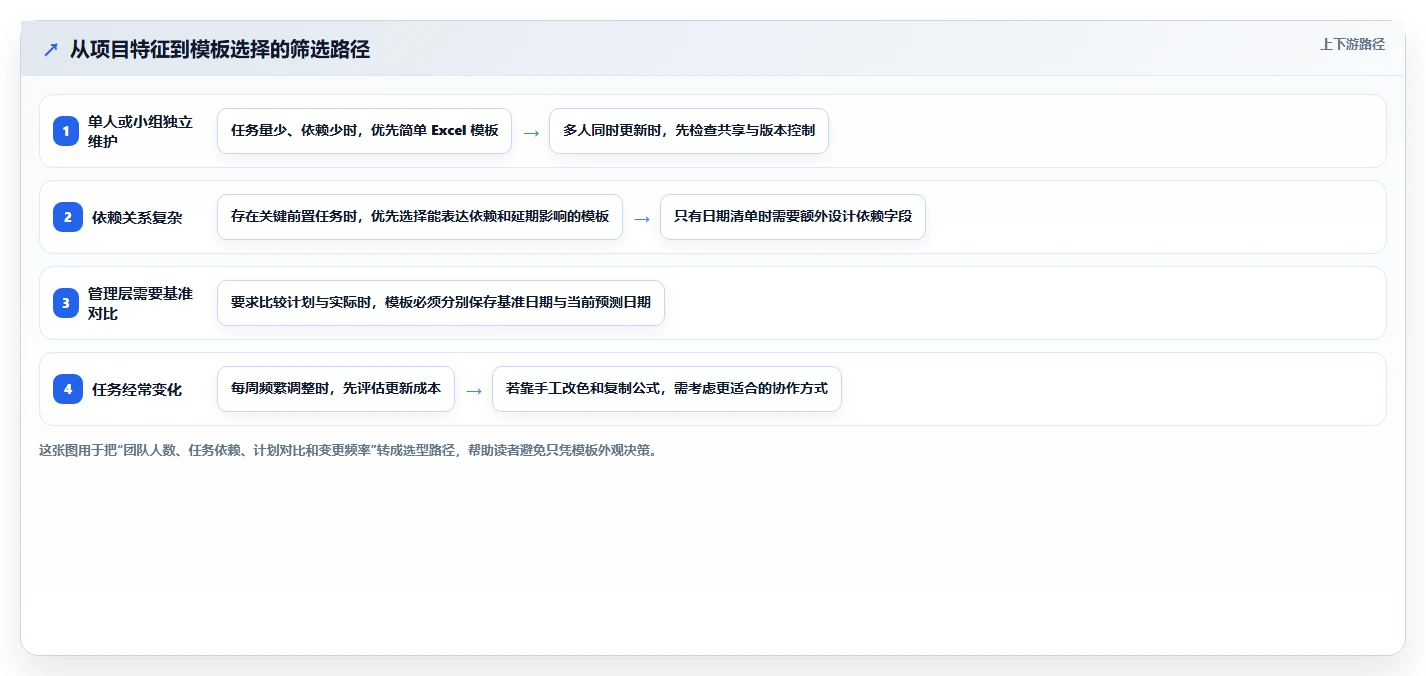Click the 先检查共享与版本控制 card

click(x=689, y=131)
